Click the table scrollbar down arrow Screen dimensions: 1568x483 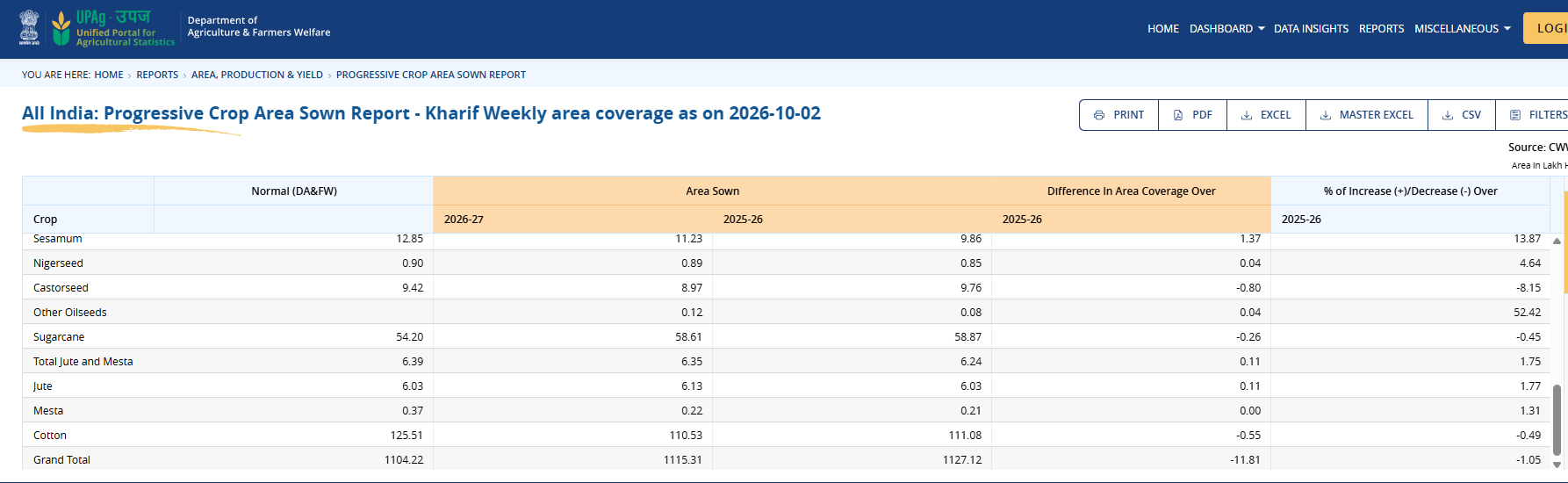tap(1557, 465)
